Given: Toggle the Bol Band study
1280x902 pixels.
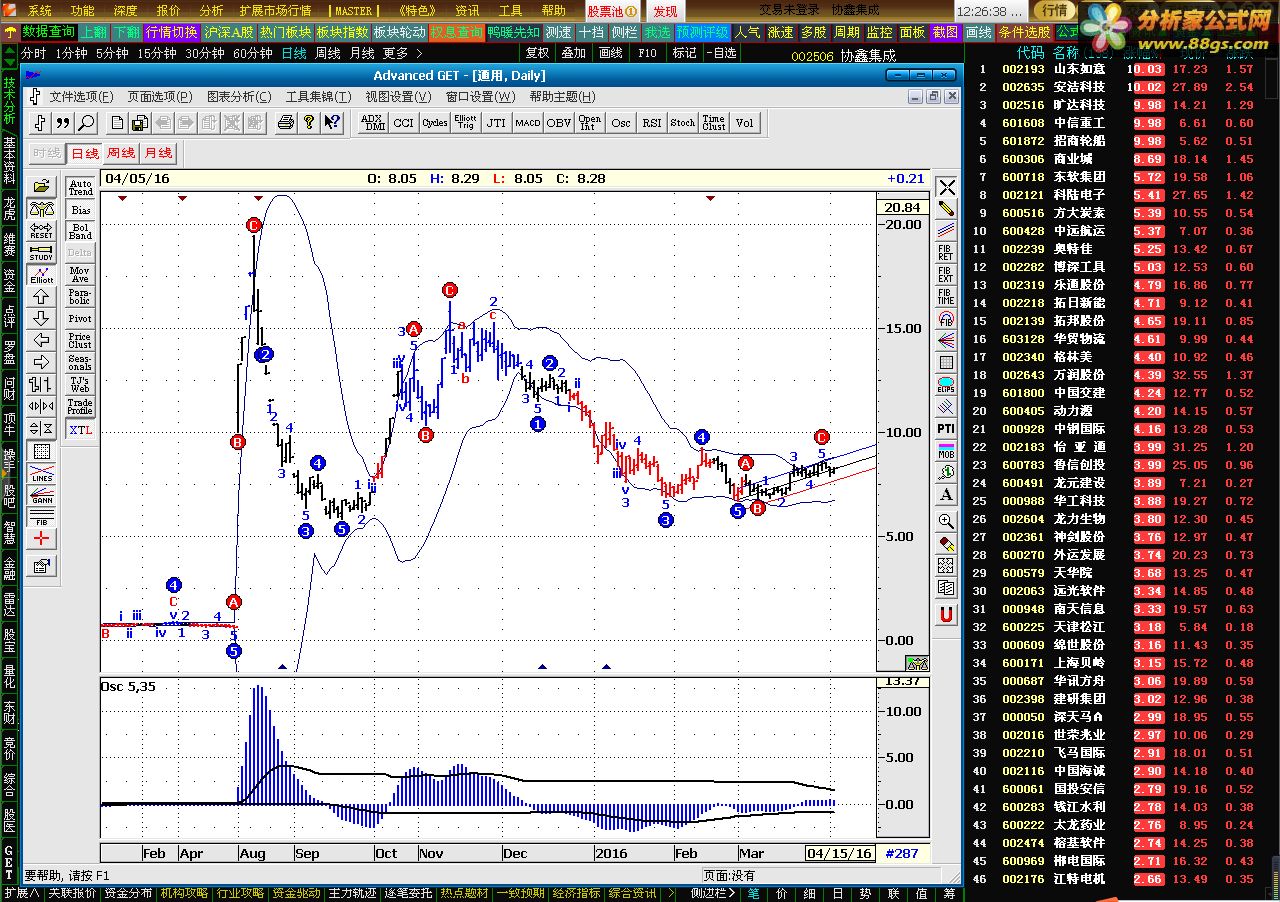Looking at the screenshot, I should pos(80,231).
